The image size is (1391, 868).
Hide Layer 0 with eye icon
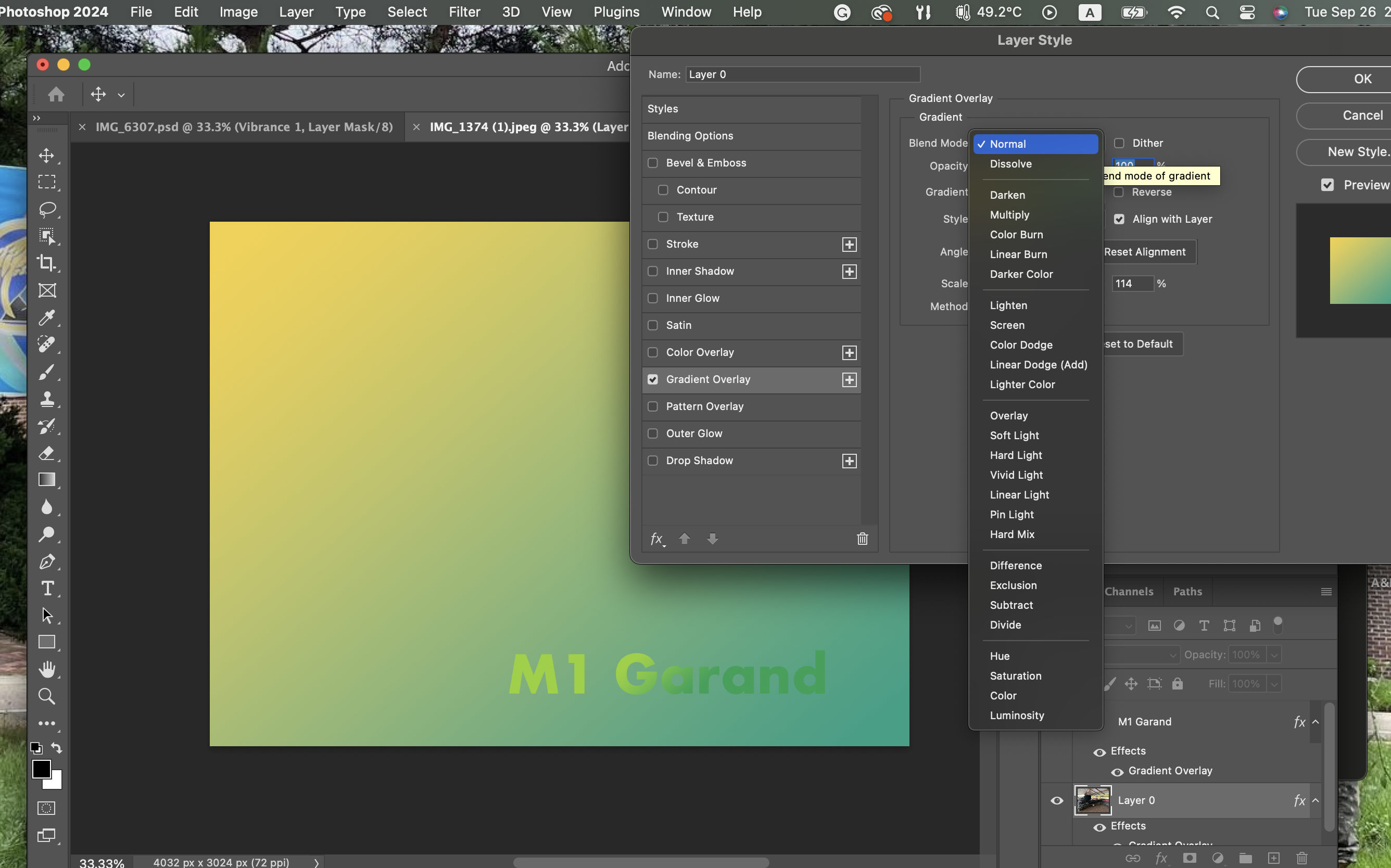point(1056,800)
